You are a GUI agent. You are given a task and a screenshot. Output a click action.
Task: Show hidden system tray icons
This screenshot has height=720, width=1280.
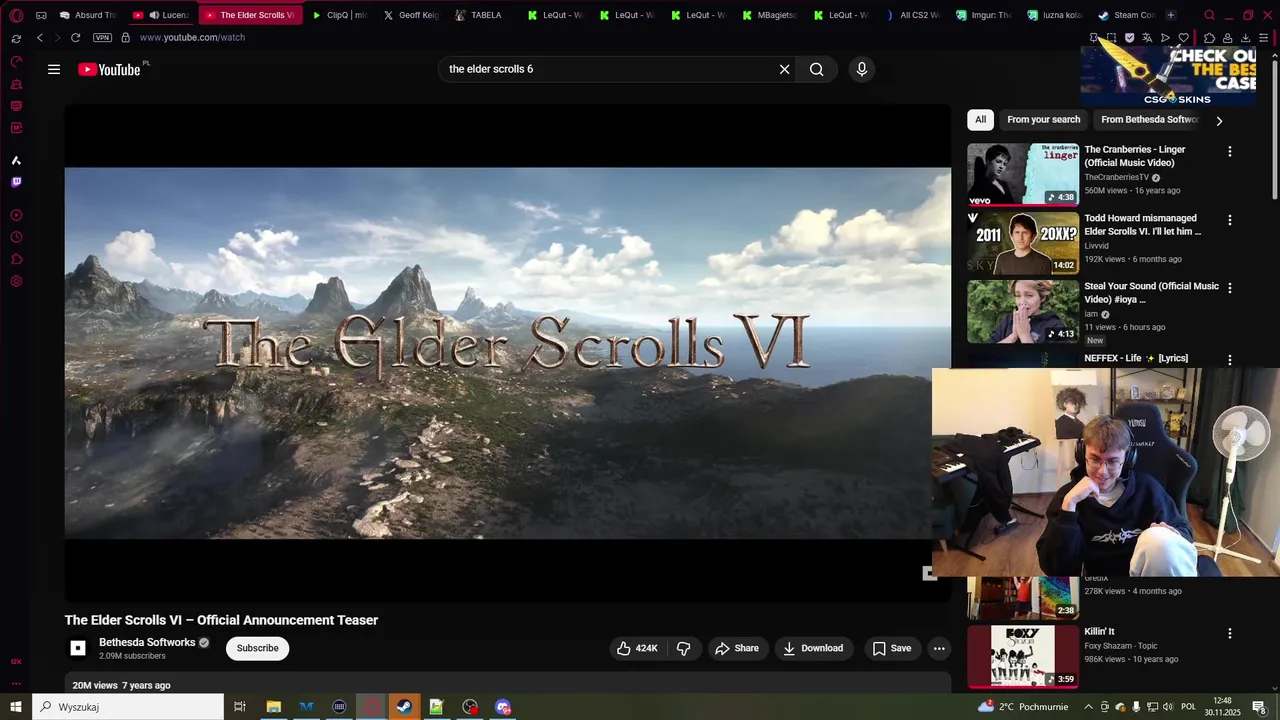coord(1088,707)
